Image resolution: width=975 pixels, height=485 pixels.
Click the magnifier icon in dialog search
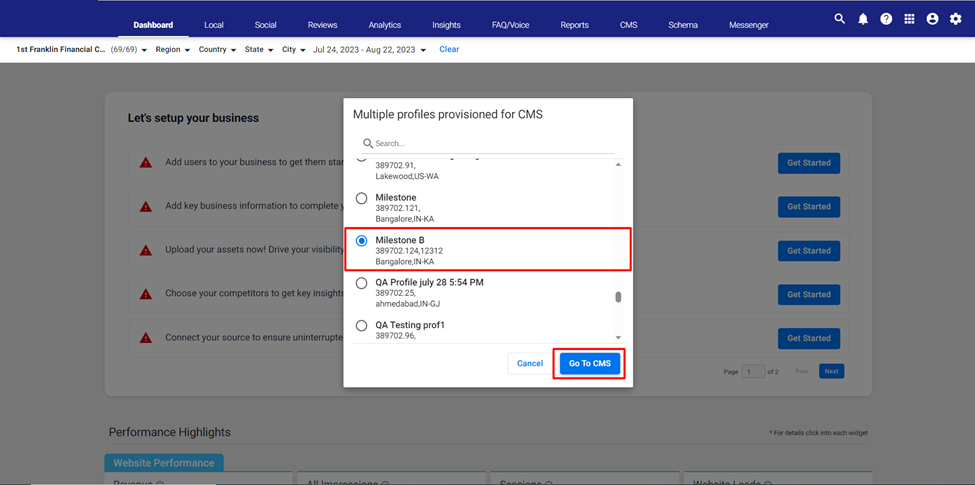point(368,143)
